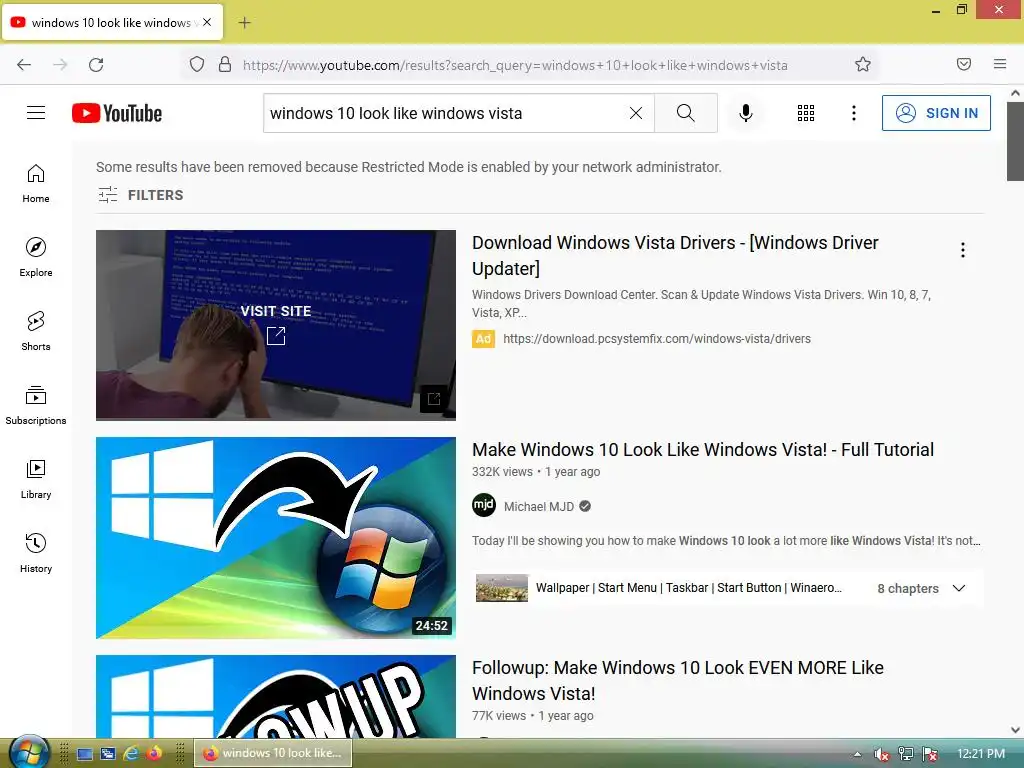Open Make Windows 10 Look Like Vista title
1024x768 pixels.
703,449
